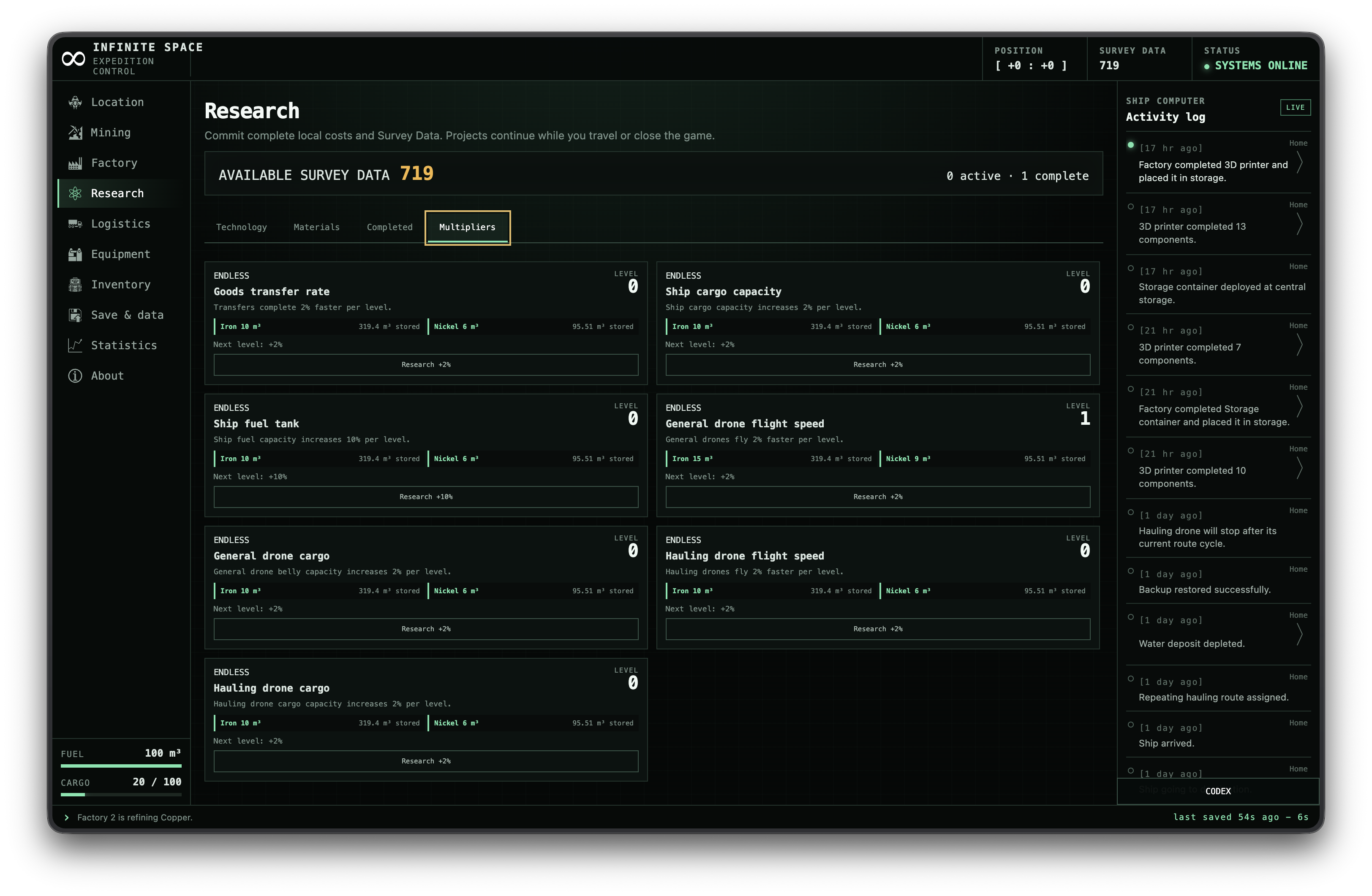Research +2% for Hauling drone flight speed
Viewport: 1372px width, 896px height.
point(878,629)
